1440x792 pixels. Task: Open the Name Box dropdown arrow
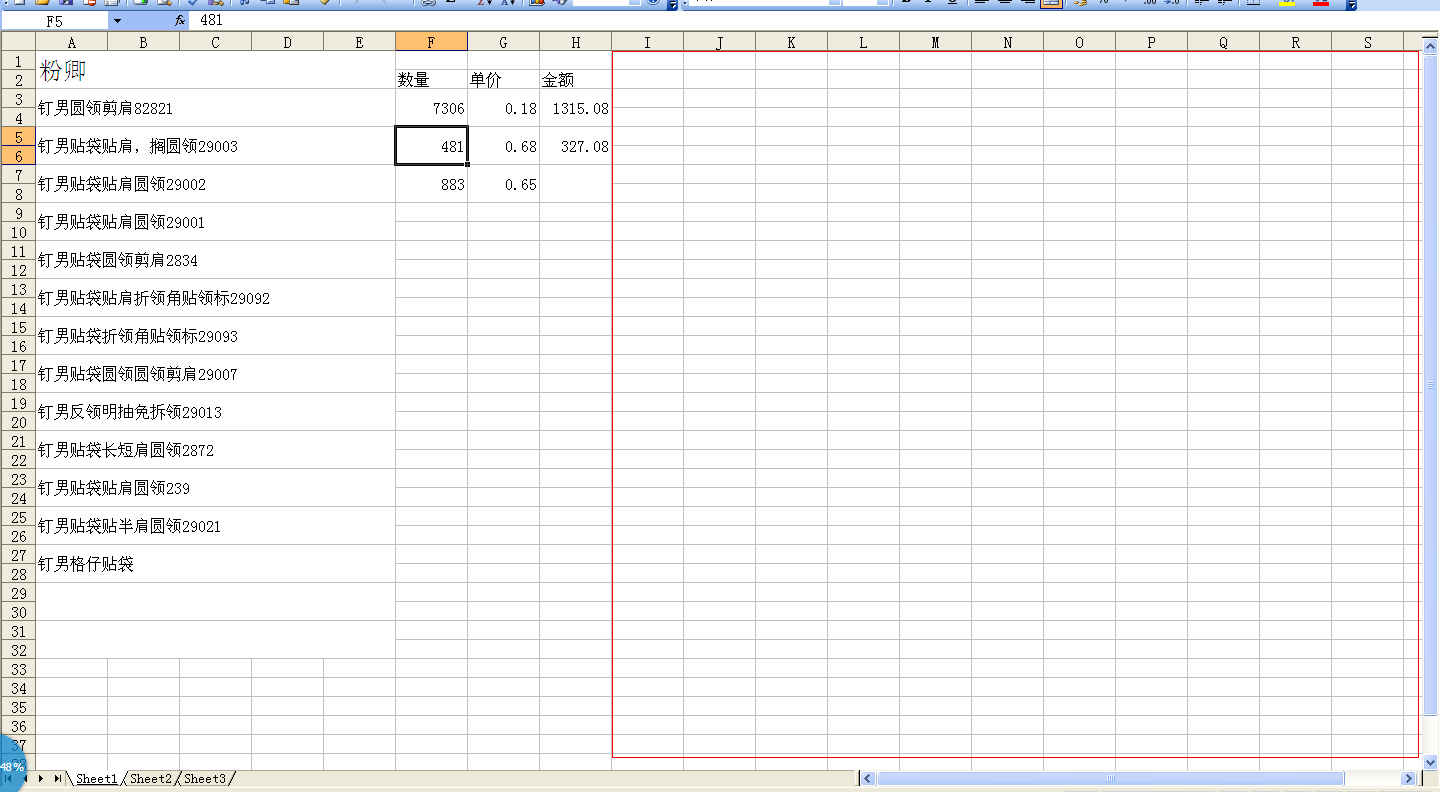click(117, 20)
